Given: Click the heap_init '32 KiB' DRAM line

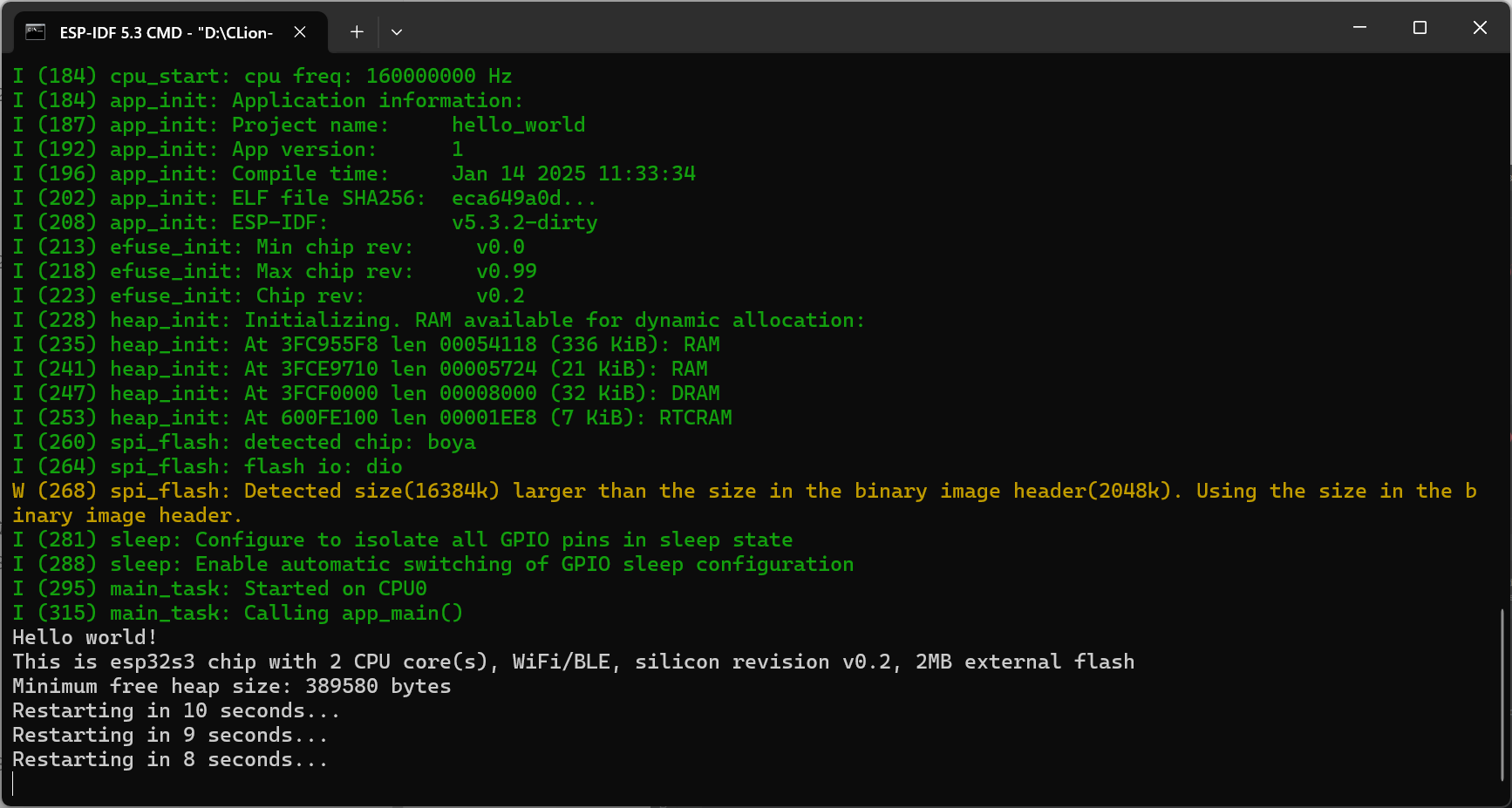Looking at the screenshot, I should pos(366,394).
